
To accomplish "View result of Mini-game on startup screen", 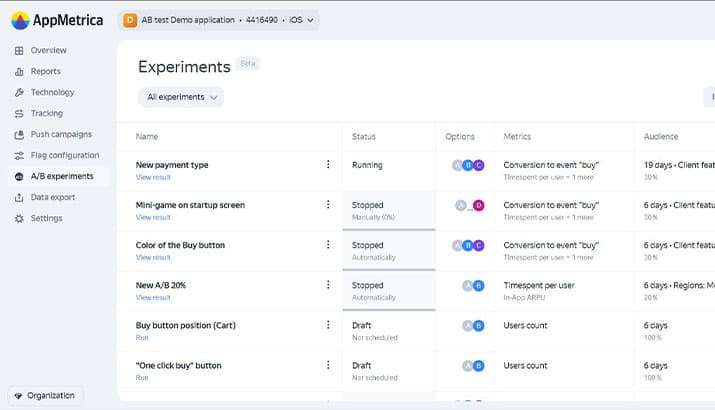I will pyautogui.click(x=153, y=217).
